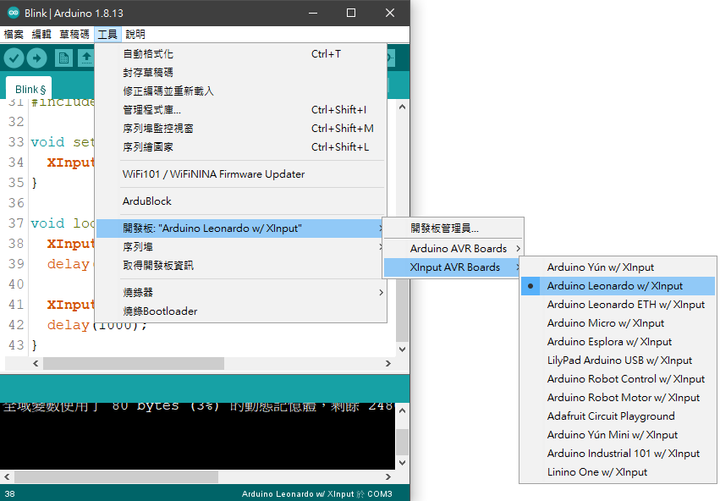Screen dimensions: 720x501
Task: Expand Arduino AVR Boards submenu
Action: pos(453,248)
